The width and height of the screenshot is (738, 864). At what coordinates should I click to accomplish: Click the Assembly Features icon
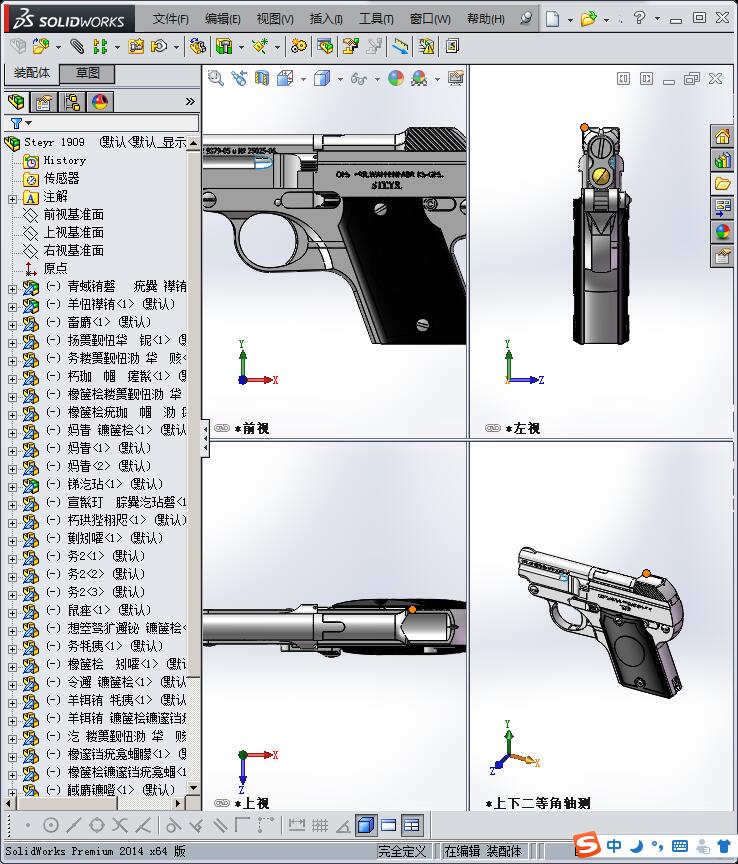[224, 46]
